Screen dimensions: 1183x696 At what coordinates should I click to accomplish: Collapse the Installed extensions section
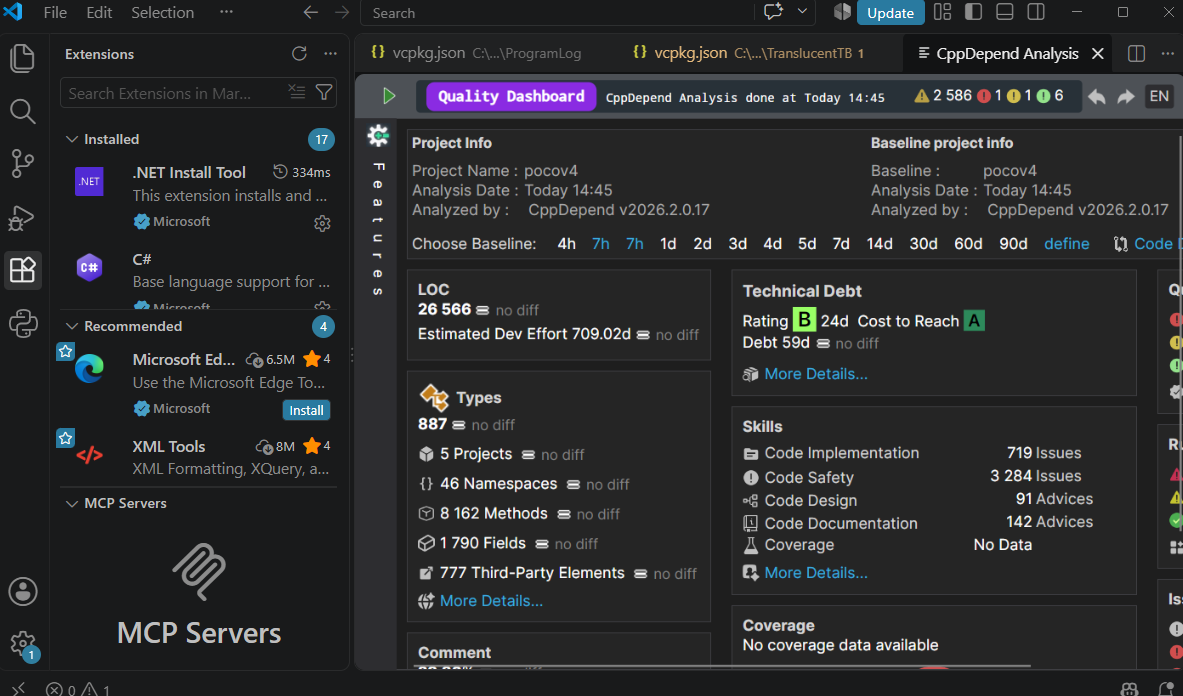tap(72, 139)
